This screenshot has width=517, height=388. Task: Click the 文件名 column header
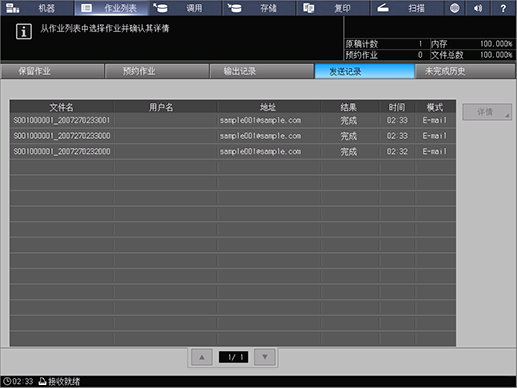(62, 107)
